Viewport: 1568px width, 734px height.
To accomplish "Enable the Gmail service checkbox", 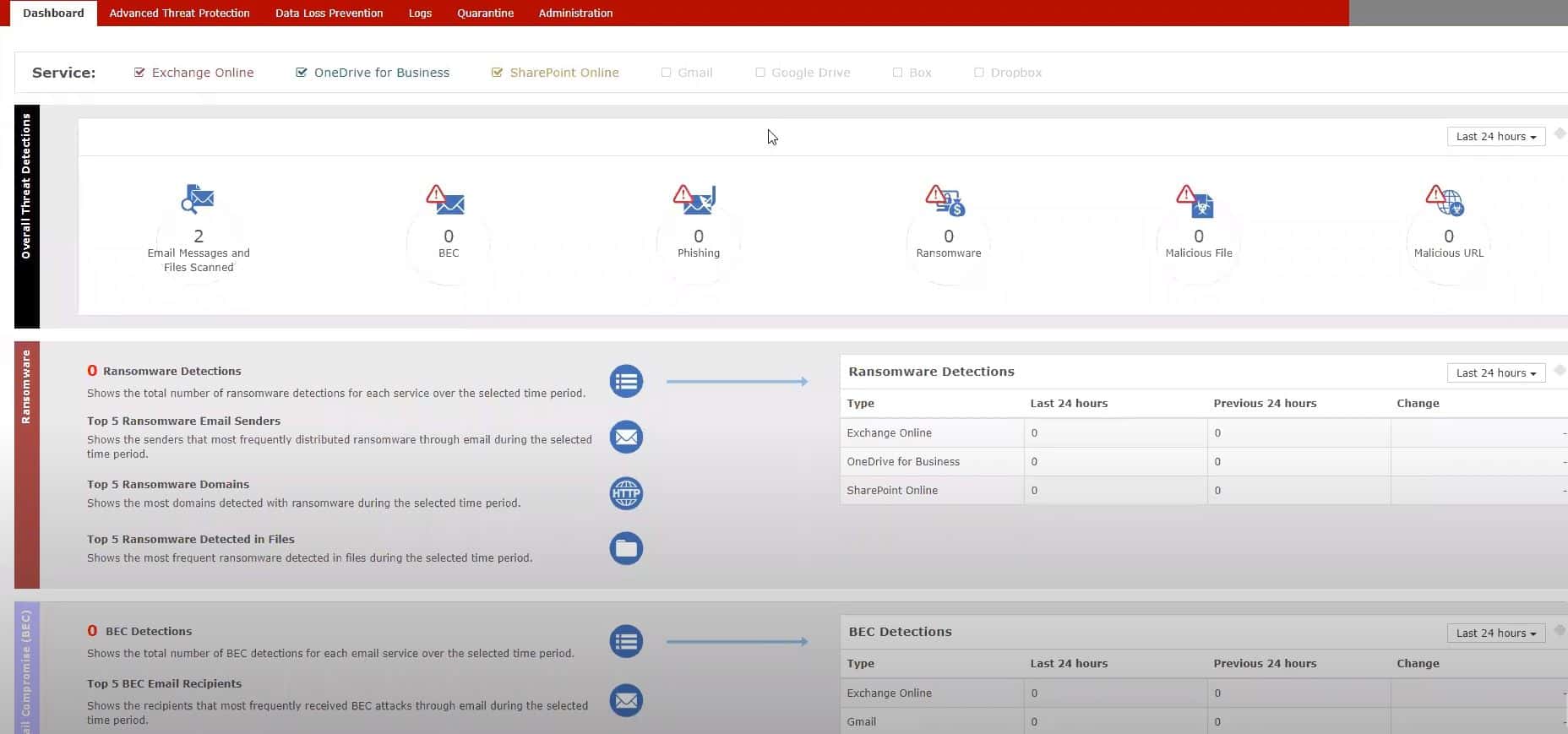I will coord(666,73).
